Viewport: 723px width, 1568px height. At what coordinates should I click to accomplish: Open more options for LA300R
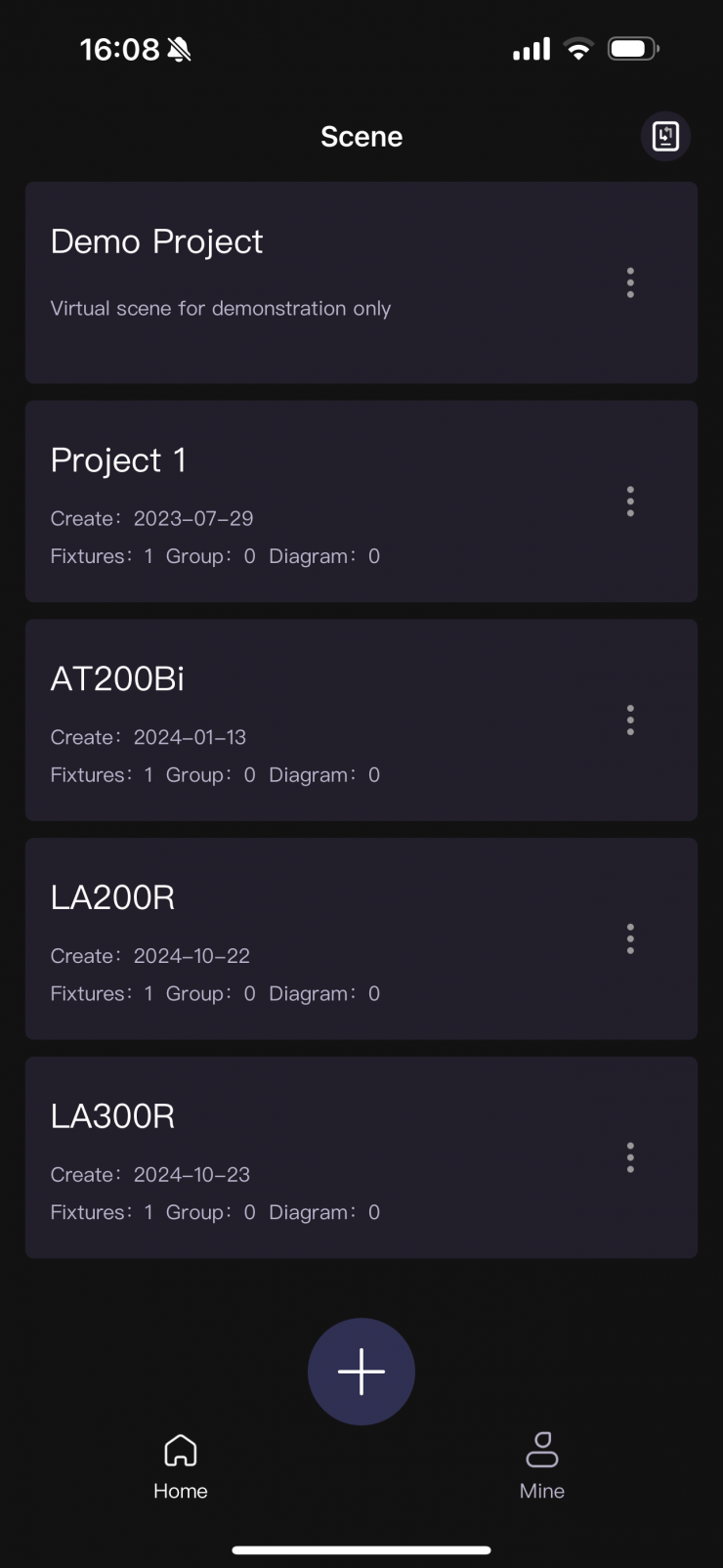[x=630, y=1157]
